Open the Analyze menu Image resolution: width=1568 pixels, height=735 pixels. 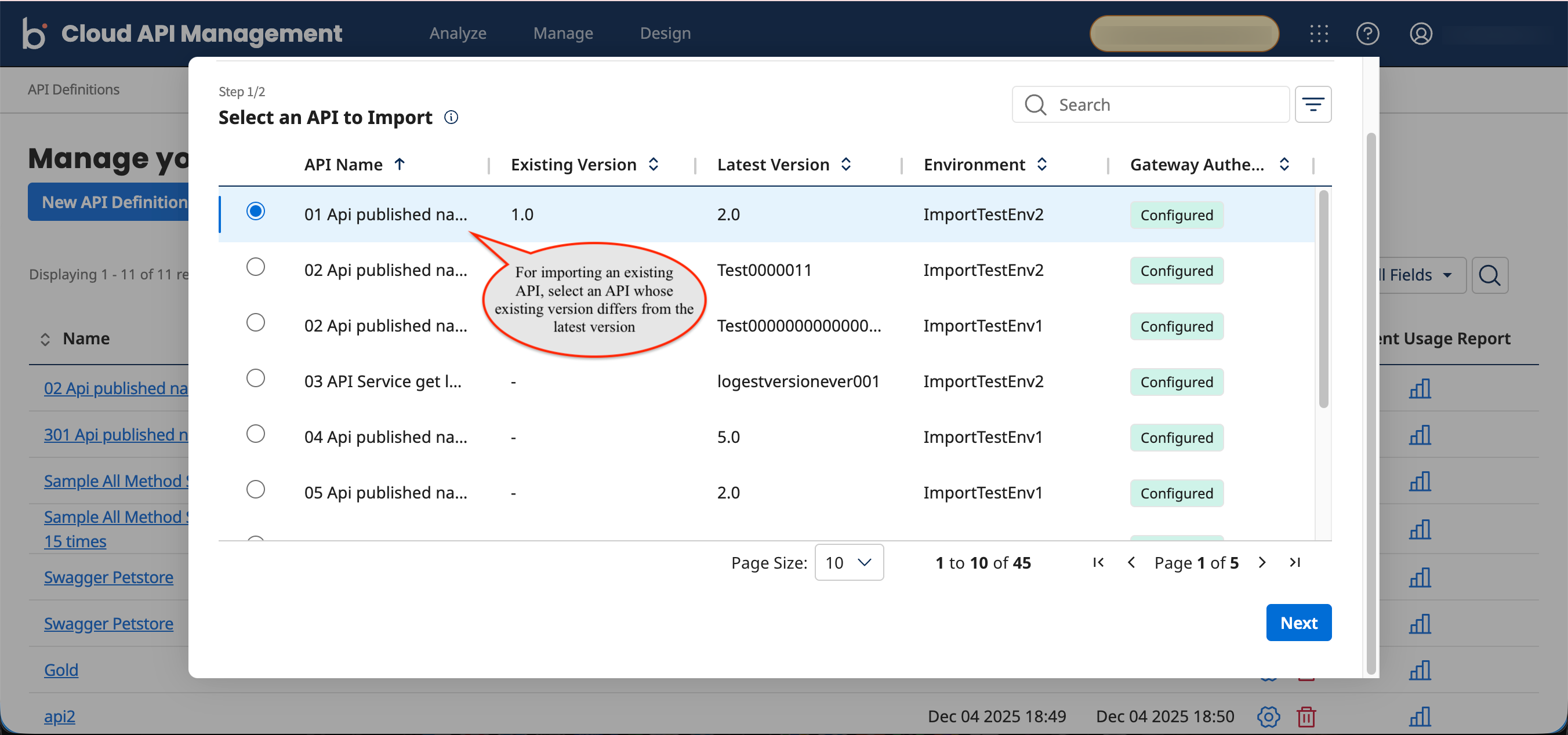pos(458,34)
